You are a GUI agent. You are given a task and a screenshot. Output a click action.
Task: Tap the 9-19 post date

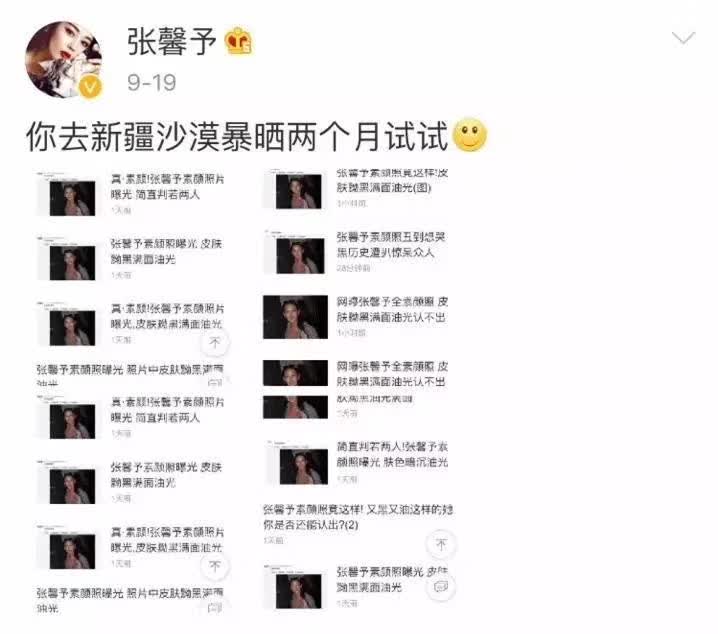point(152,83)
